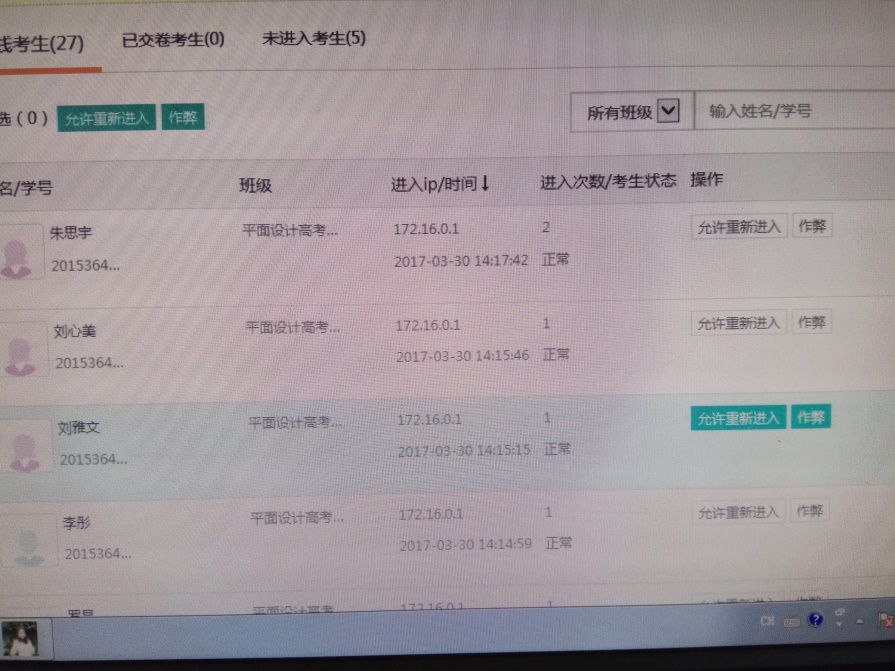Click 朱思宇's avatar icon
This screenshot has width=895, height=671.
click(x=20, y=253)
